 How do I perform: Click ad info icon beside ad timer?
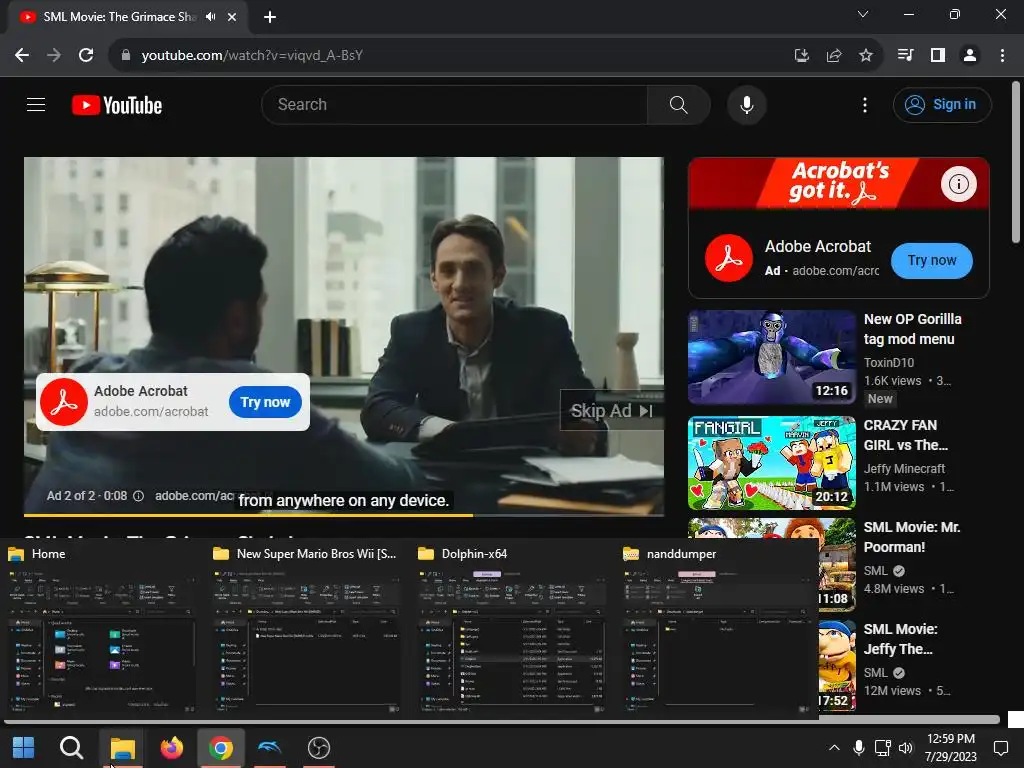click(x=138, y=496)
